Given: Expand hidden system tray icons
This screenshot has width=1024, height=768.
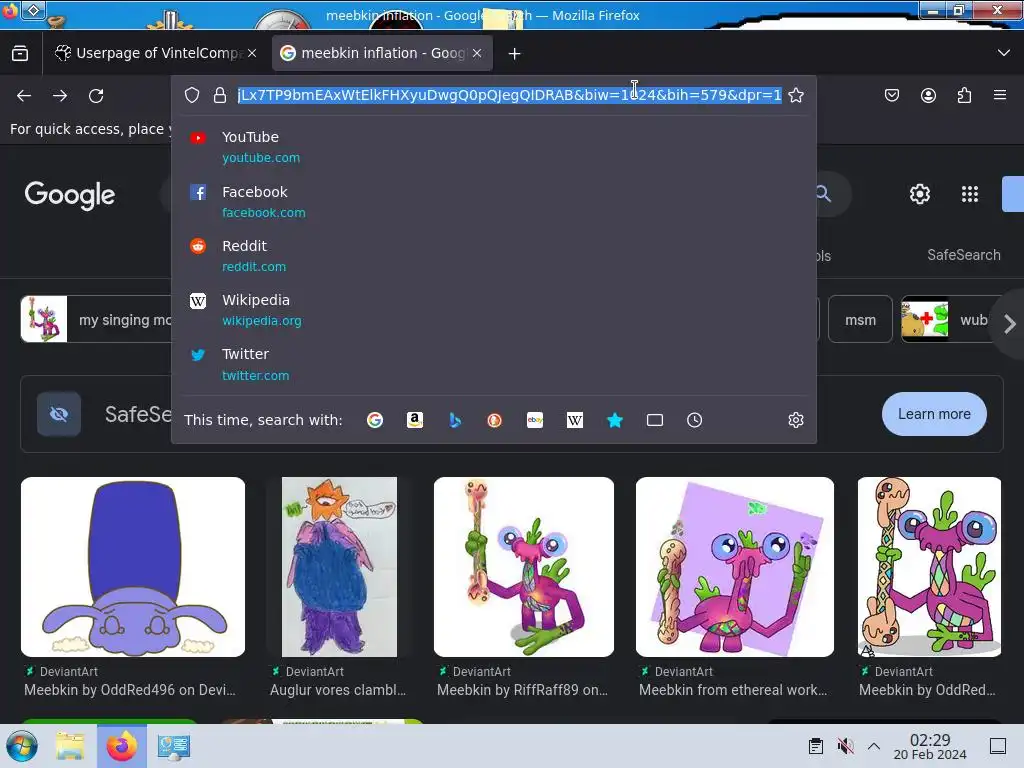Looking at the screenshot, I should pyautogui.click(x=874, y=746).
